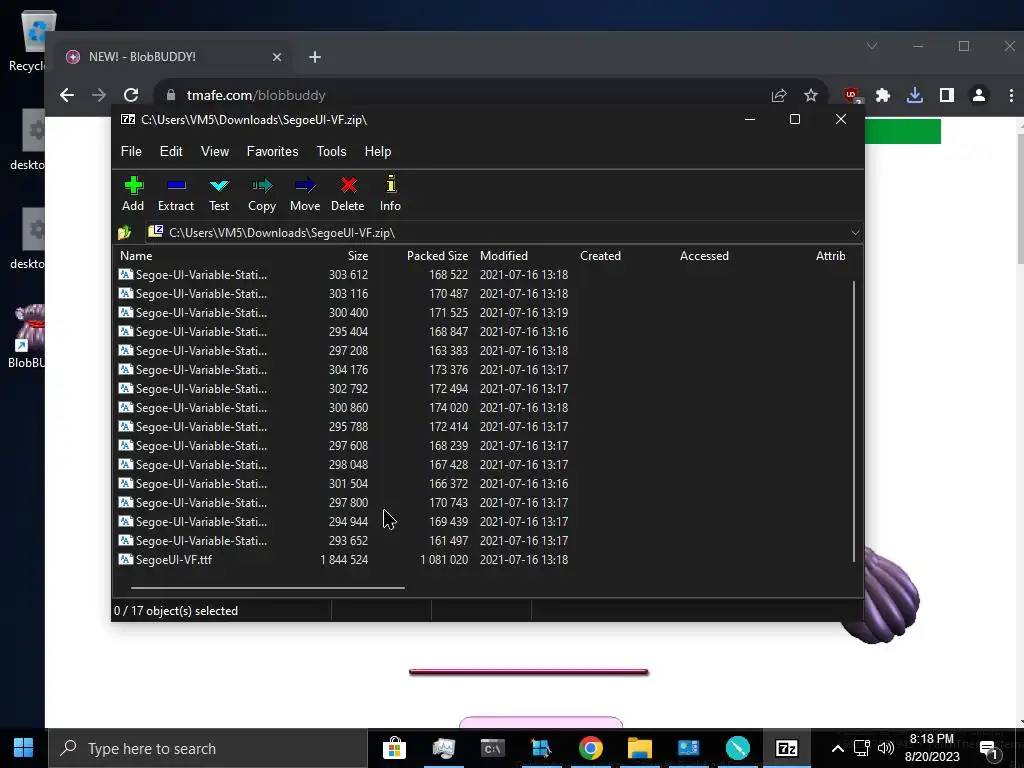Click the archive path address field
1024x768 pixels.
tap(496, 232)
